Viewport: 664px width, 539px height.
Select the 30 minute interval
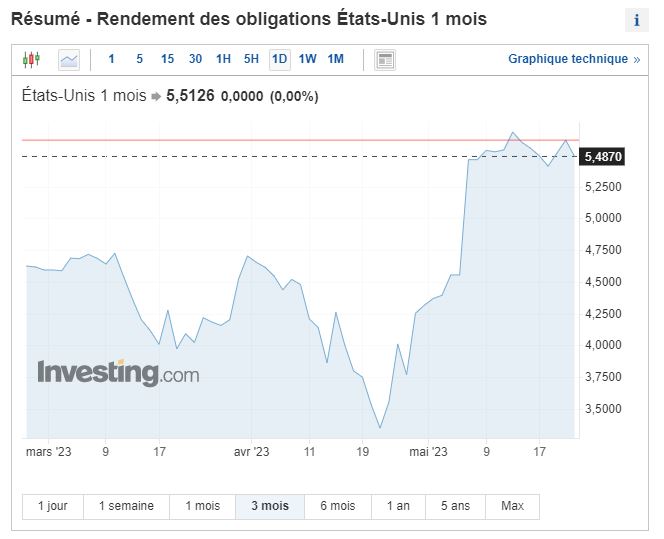(195, 60)
